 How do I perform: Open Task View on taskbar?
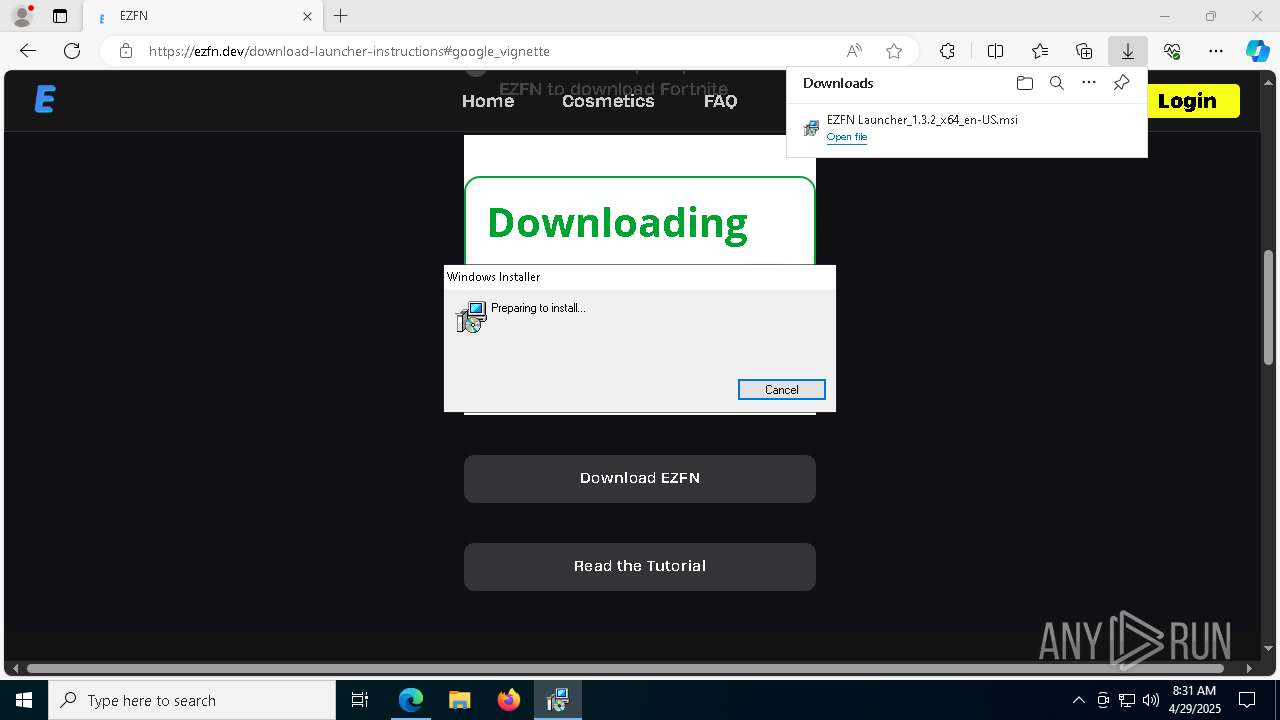pyautogui.click(x=360, y=700)
